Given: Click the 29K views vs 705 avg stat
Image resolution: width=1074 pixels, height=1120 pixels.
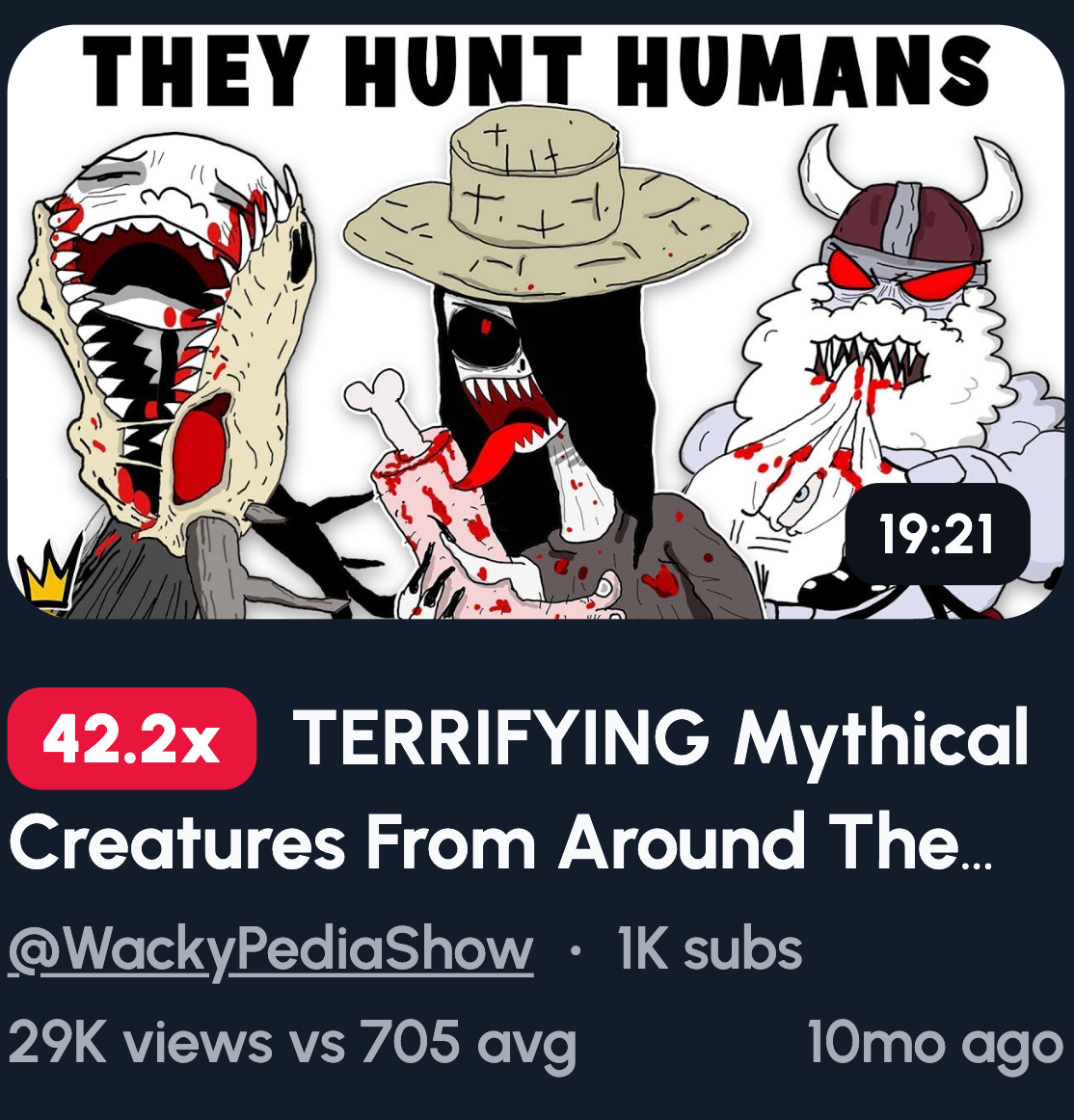Looking at the screenshot, I should coord(291,1043).
